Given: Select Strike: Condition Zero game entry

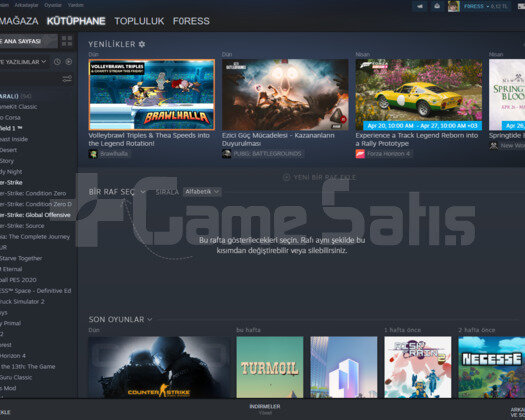Looking at the screenshot, I should click(33, 193).
